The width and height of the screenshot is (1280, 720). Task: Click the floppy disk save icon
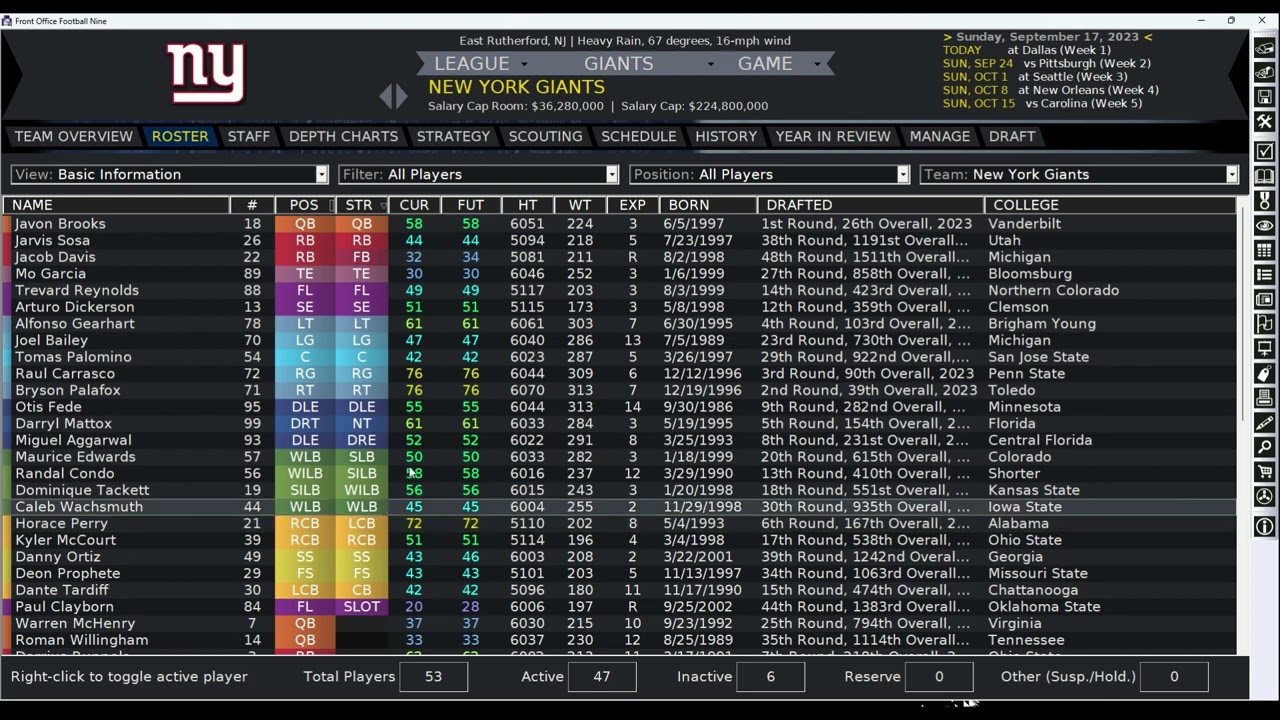1265,97
